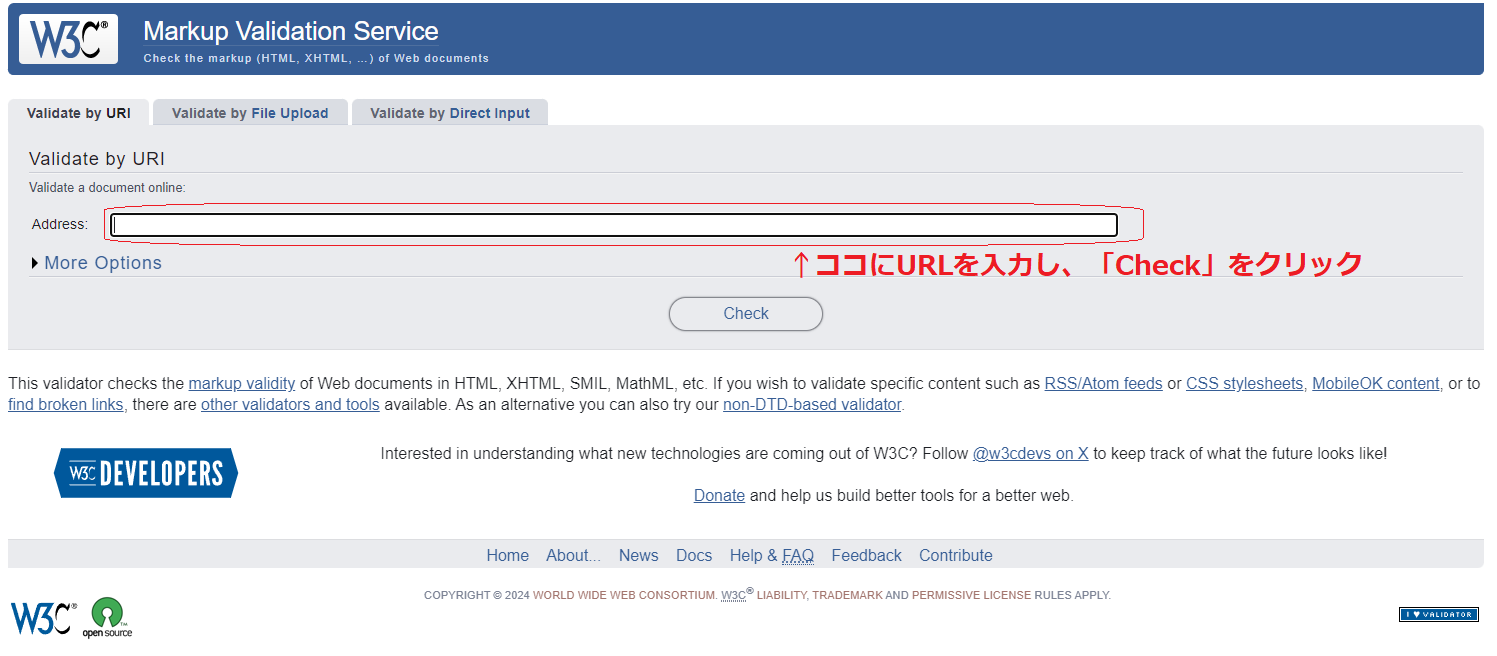
Task: Click the MobileOK content link
Action: 1375,383
